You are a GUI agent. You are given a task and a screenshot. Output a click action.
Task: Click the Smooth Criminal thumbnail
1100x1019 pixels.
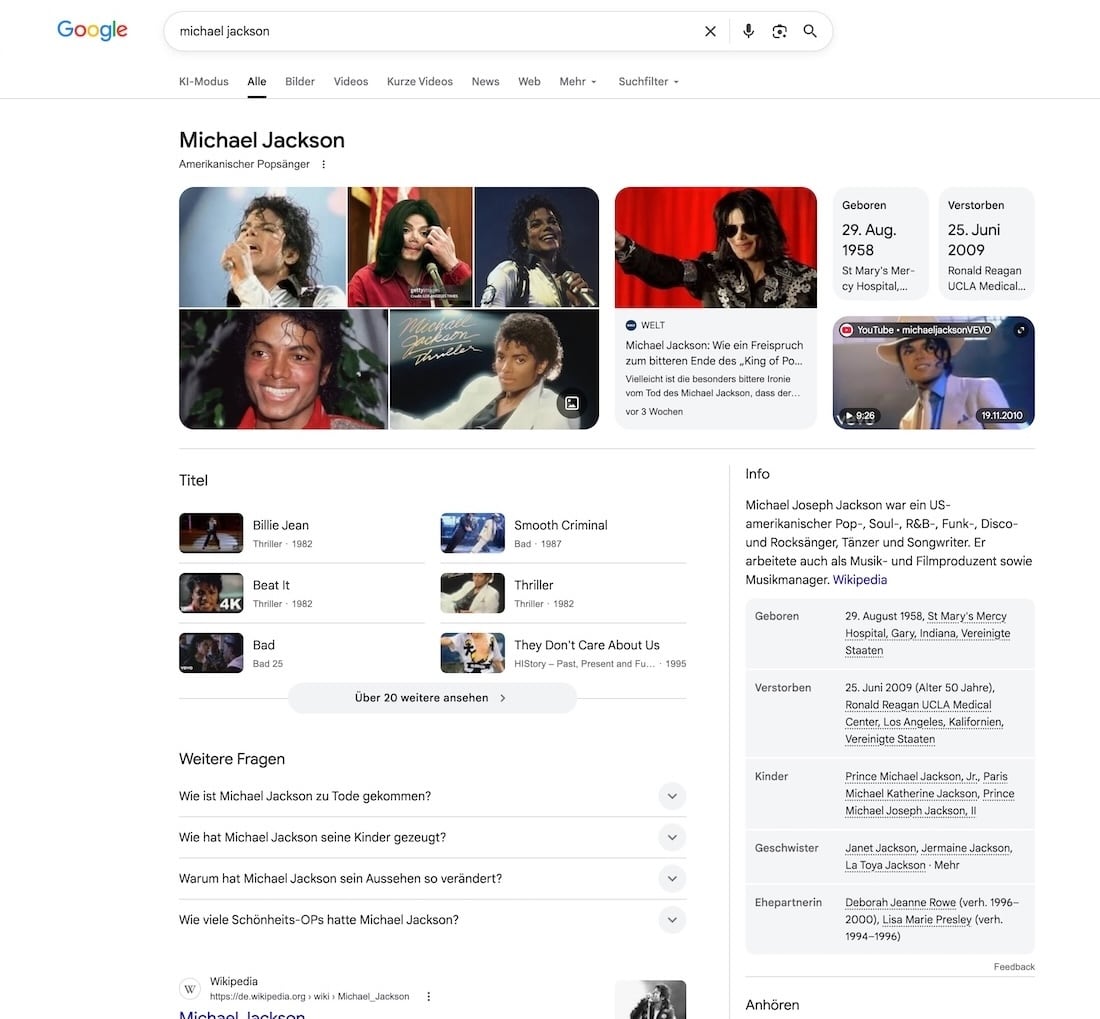(472, 533)
